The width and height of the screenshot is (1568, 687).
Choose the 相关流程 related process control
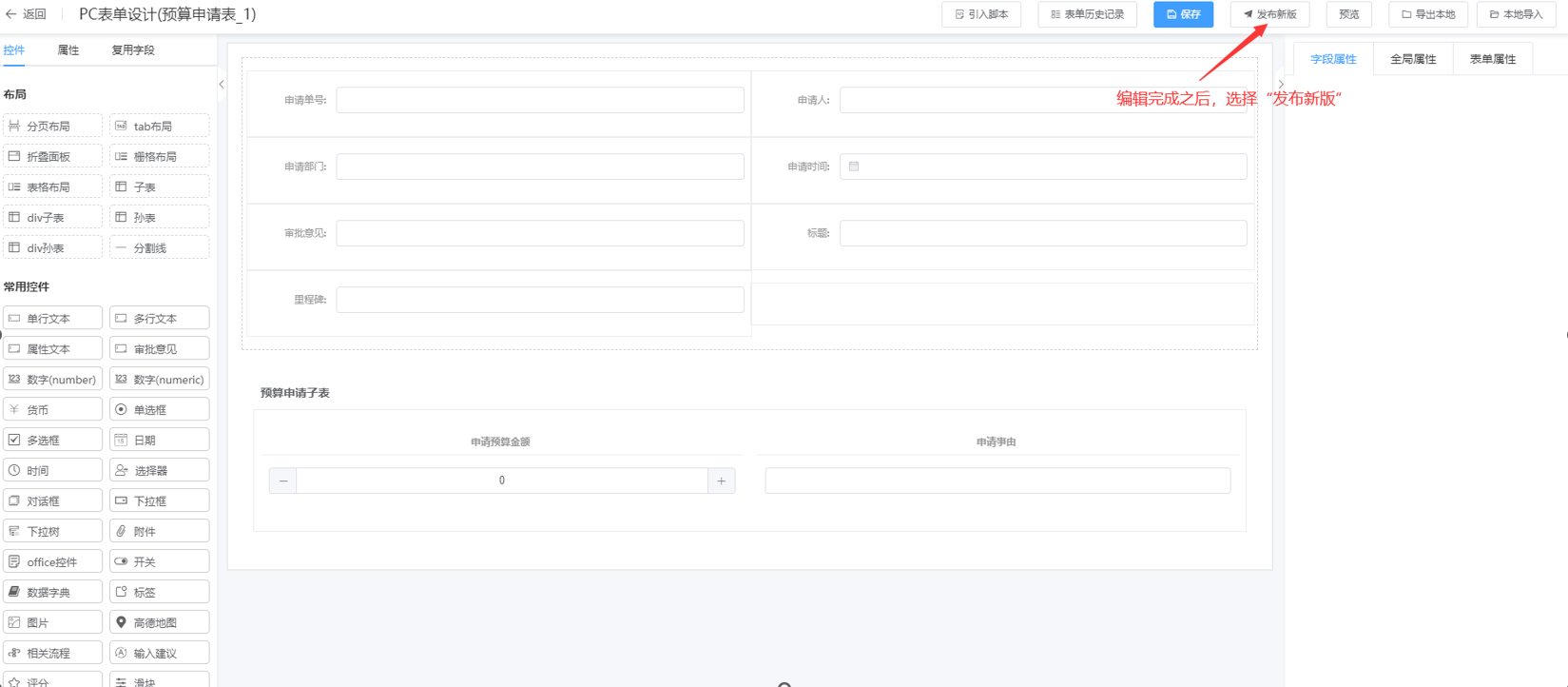pos(53,653)
